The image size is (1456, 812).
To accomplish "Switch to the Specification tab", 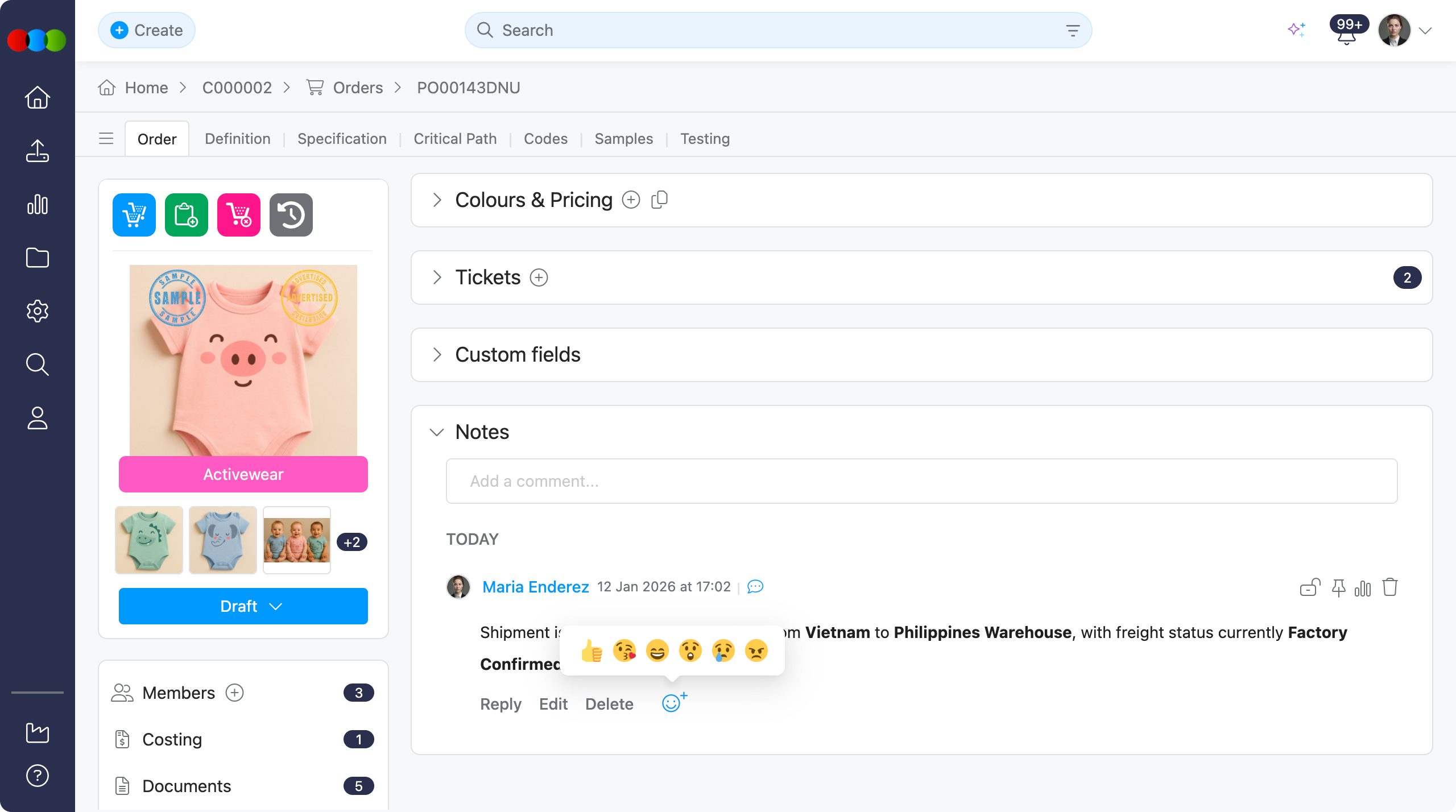I will [341, 138].
